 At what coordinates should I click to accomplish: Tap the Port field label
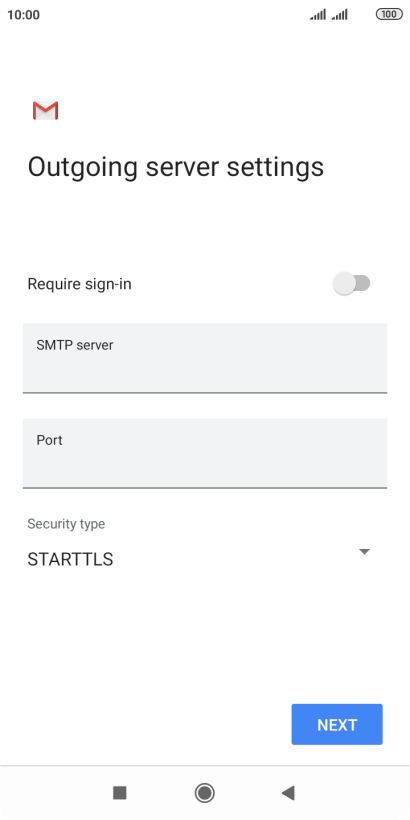[x=49, y=440]
